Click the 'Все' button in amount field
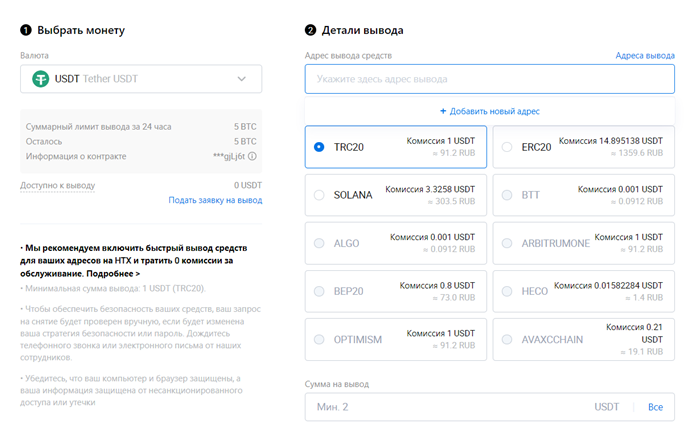Screen dimensions: 693x442 (655, 407)
